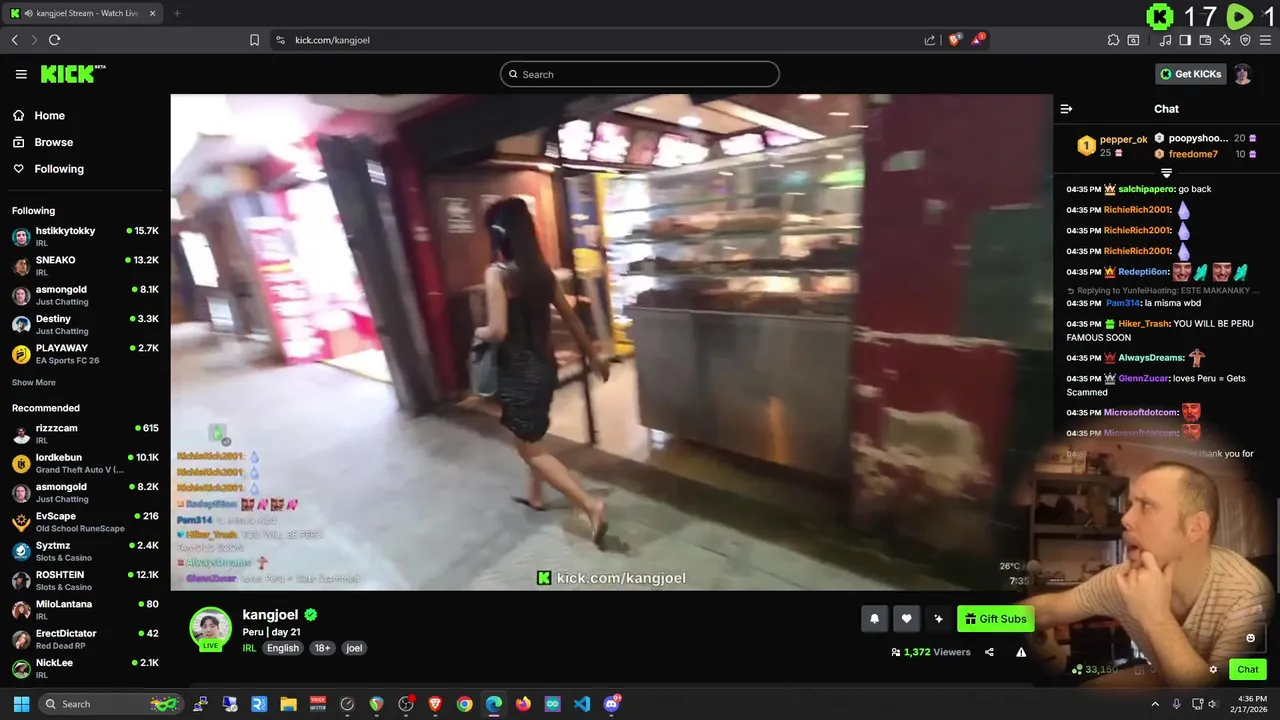Click the Gift Subs button
This screenshot has height=720, width=1280.
995,619
